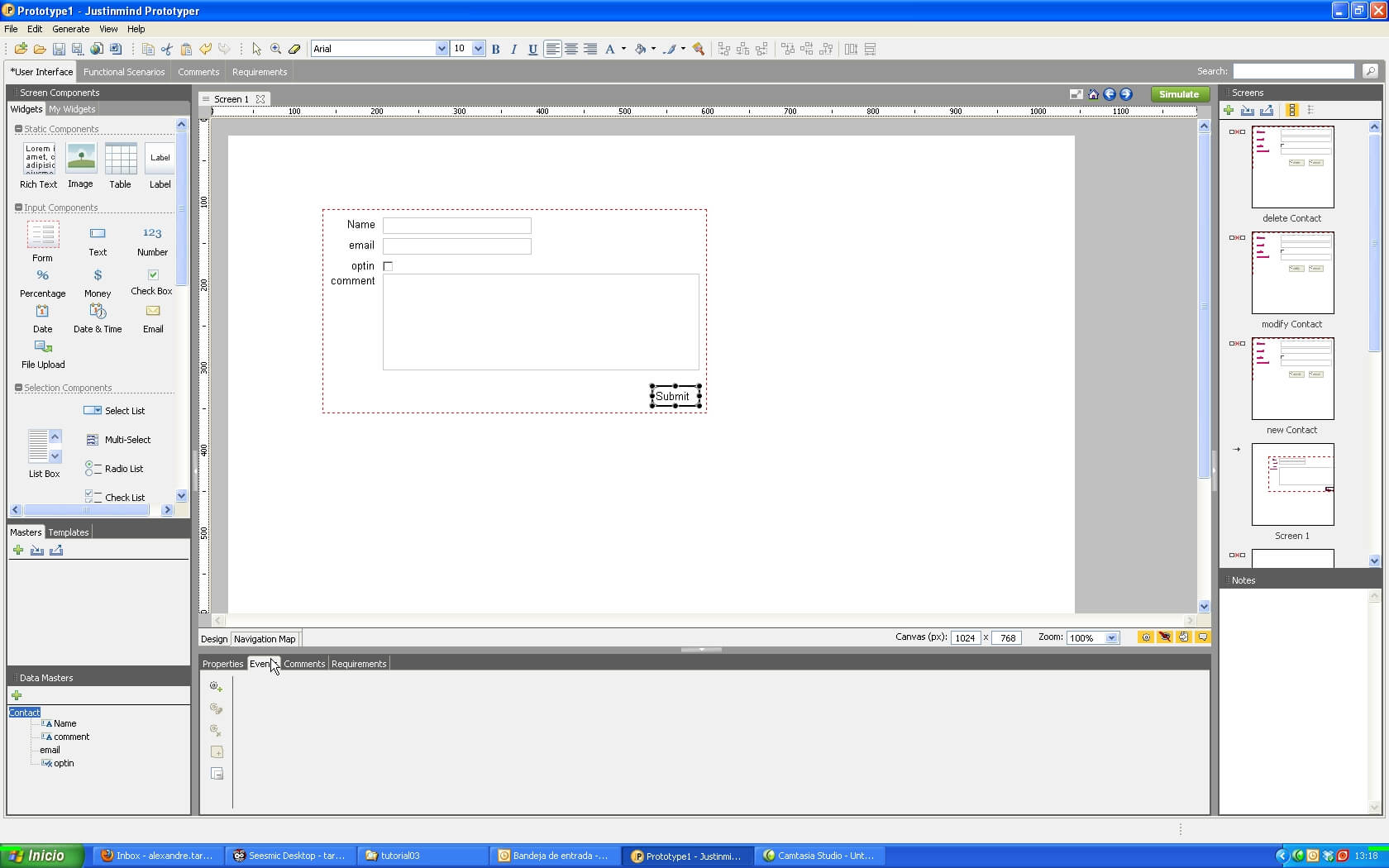Toggle bold text formatting
Image resolution: width=1389 pixels, height=868 pixels.
pyautogui.click(x=494, y=49)
